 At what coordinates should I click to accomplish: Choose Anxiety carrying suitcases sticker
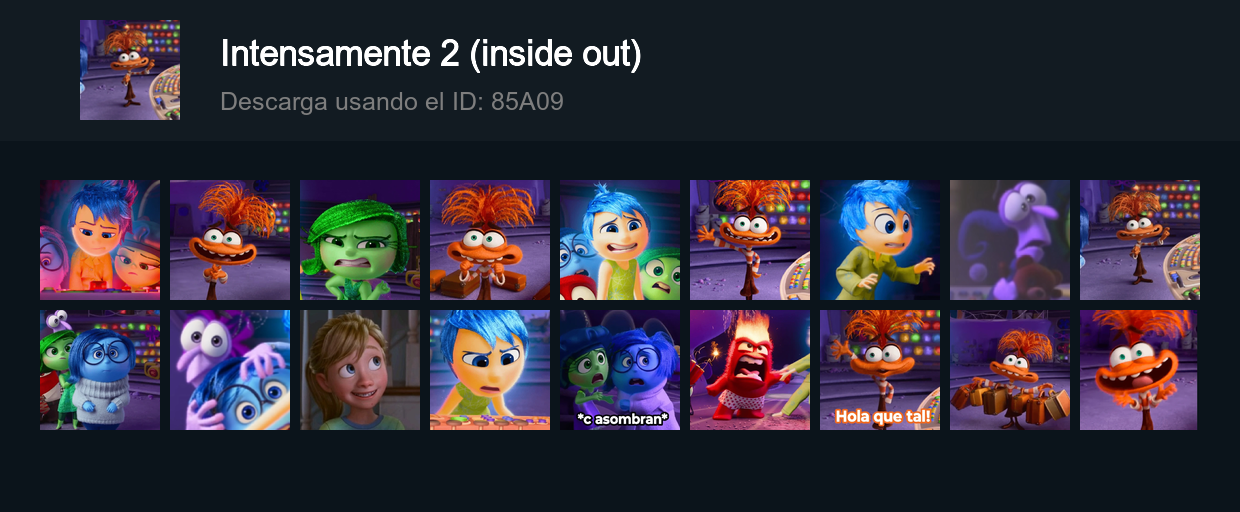(1010, 370)
